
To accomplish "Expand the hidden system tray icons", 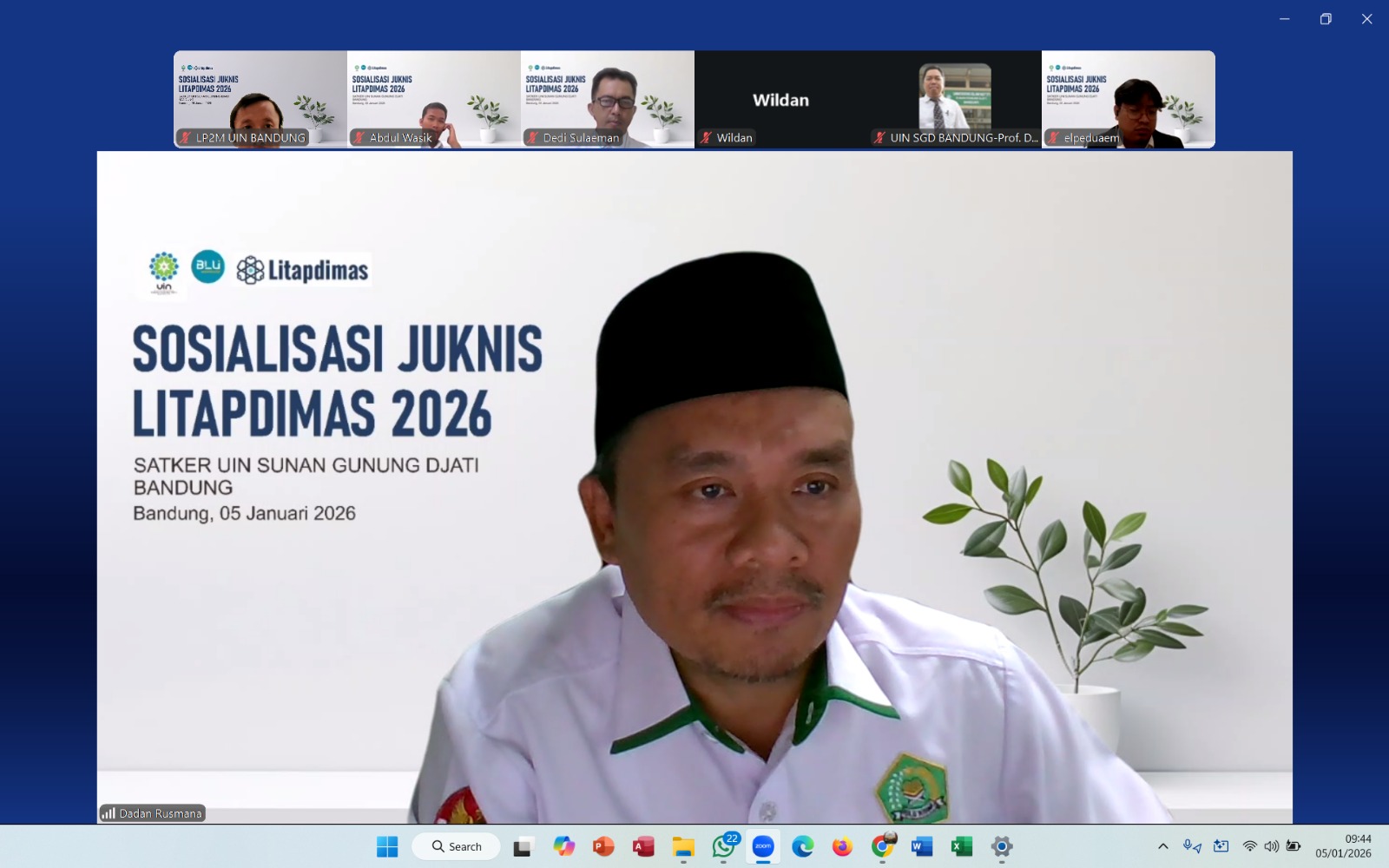I will pos(1163,846).
